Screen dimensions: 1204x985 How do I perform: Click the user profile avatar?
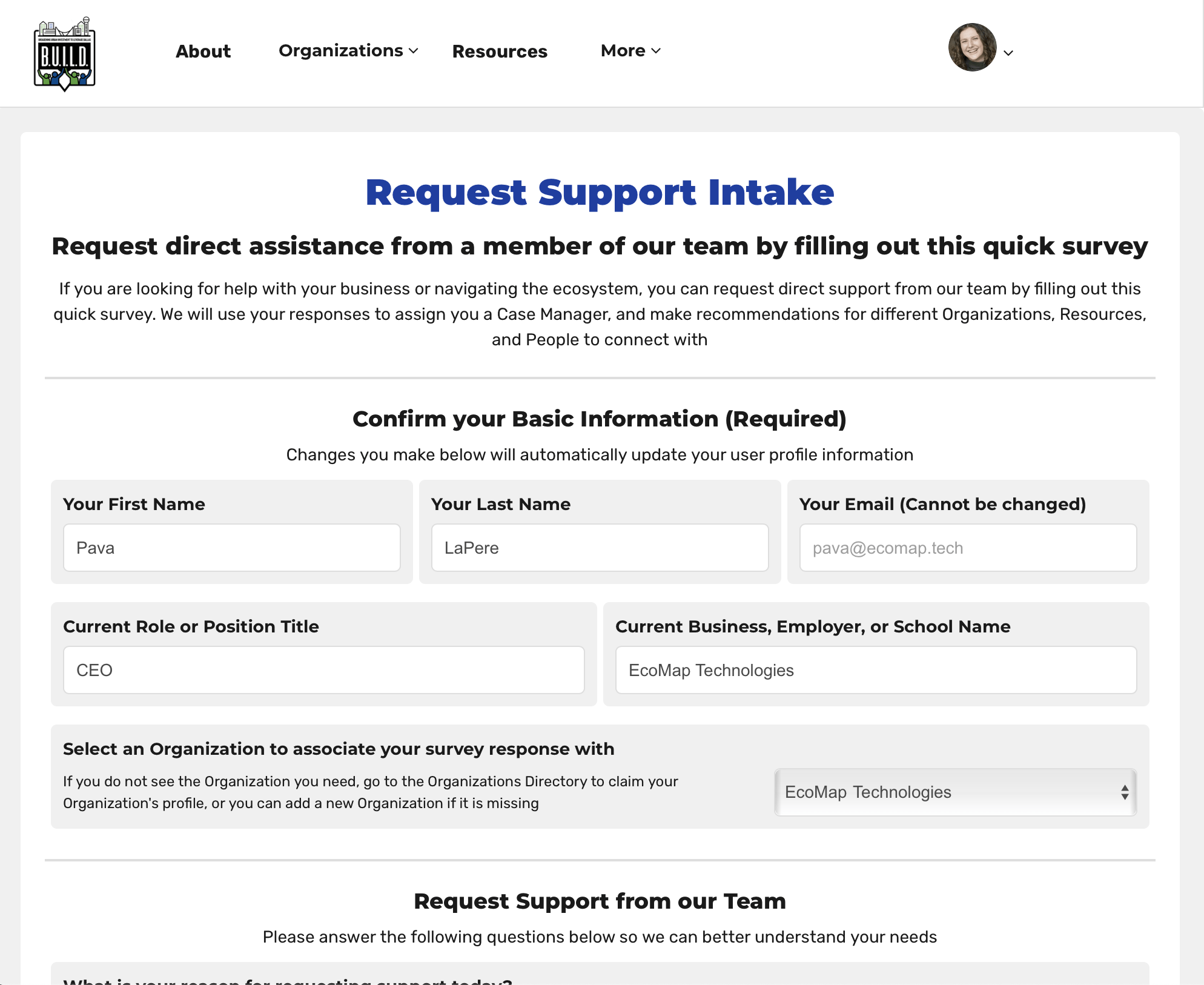(972, 47)
